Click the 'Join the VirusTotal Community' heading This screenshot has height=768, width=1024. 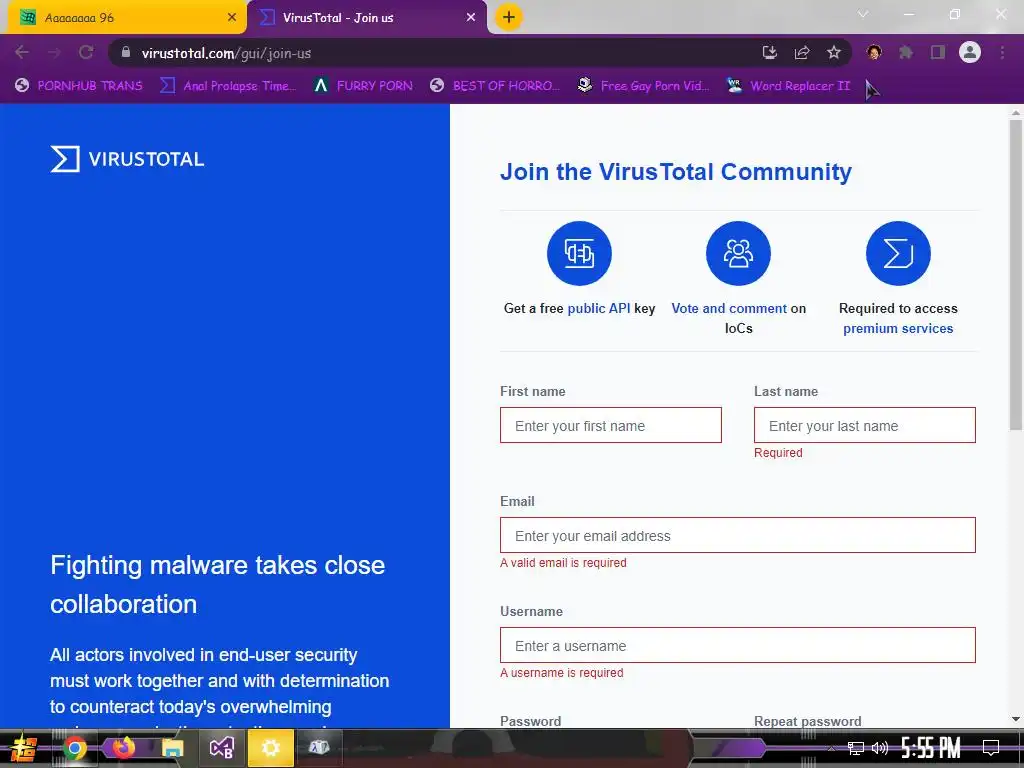tap(676, 172)
